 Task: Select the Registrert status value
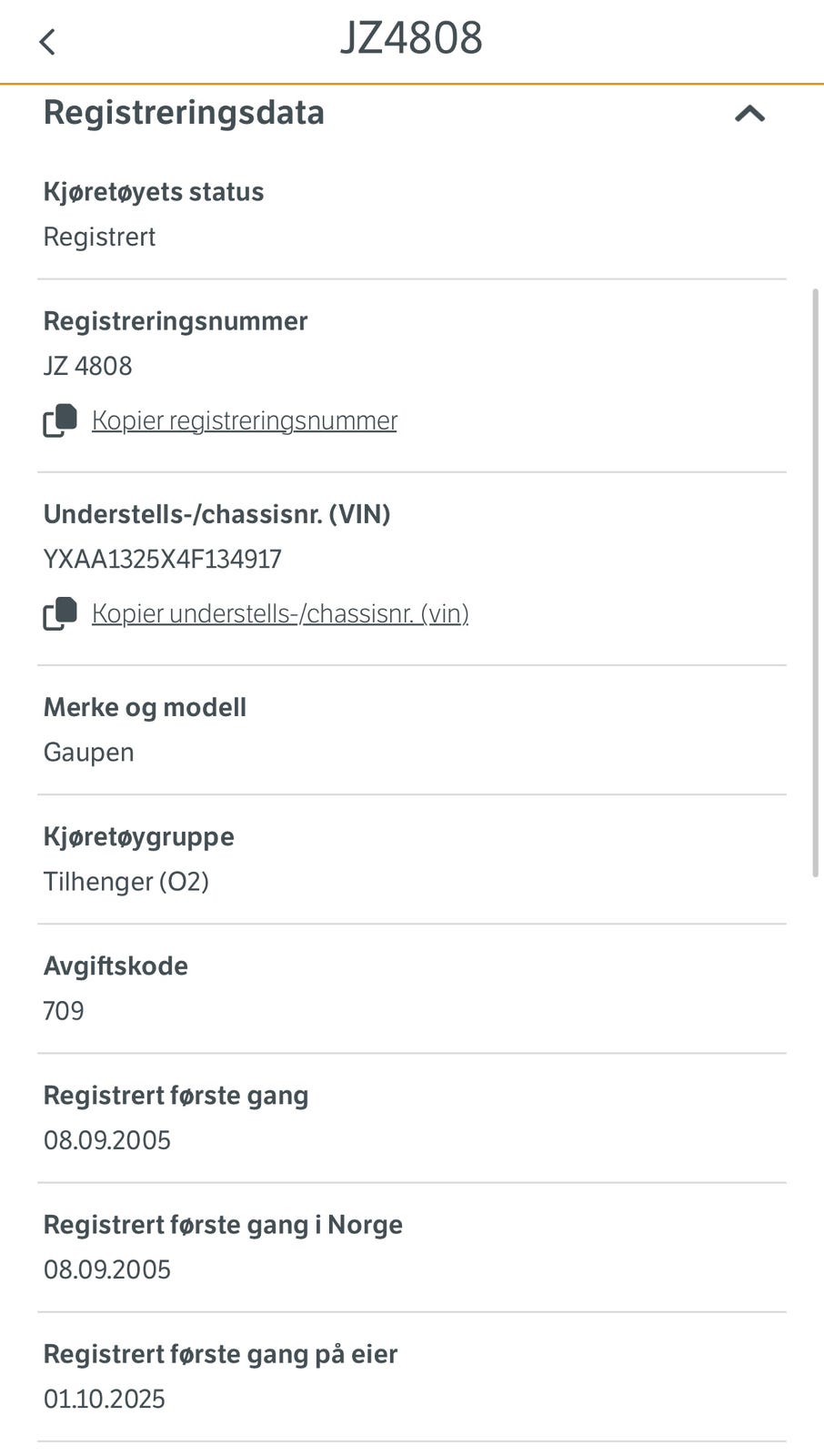100,237
